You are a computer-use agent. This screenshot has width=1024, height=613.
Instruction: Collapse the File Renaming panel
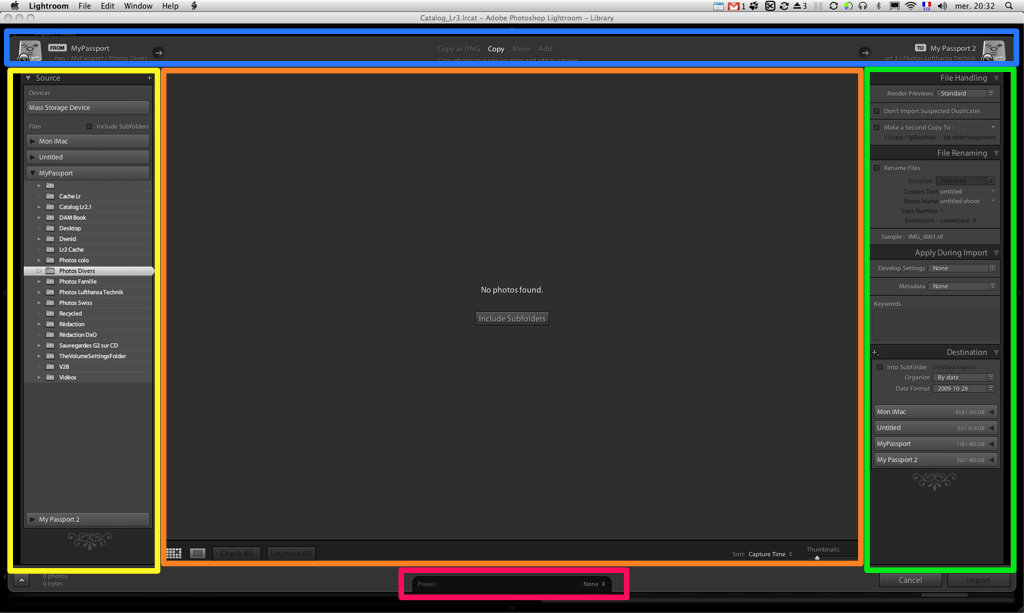pyautogui.click(x=996, y=153)
